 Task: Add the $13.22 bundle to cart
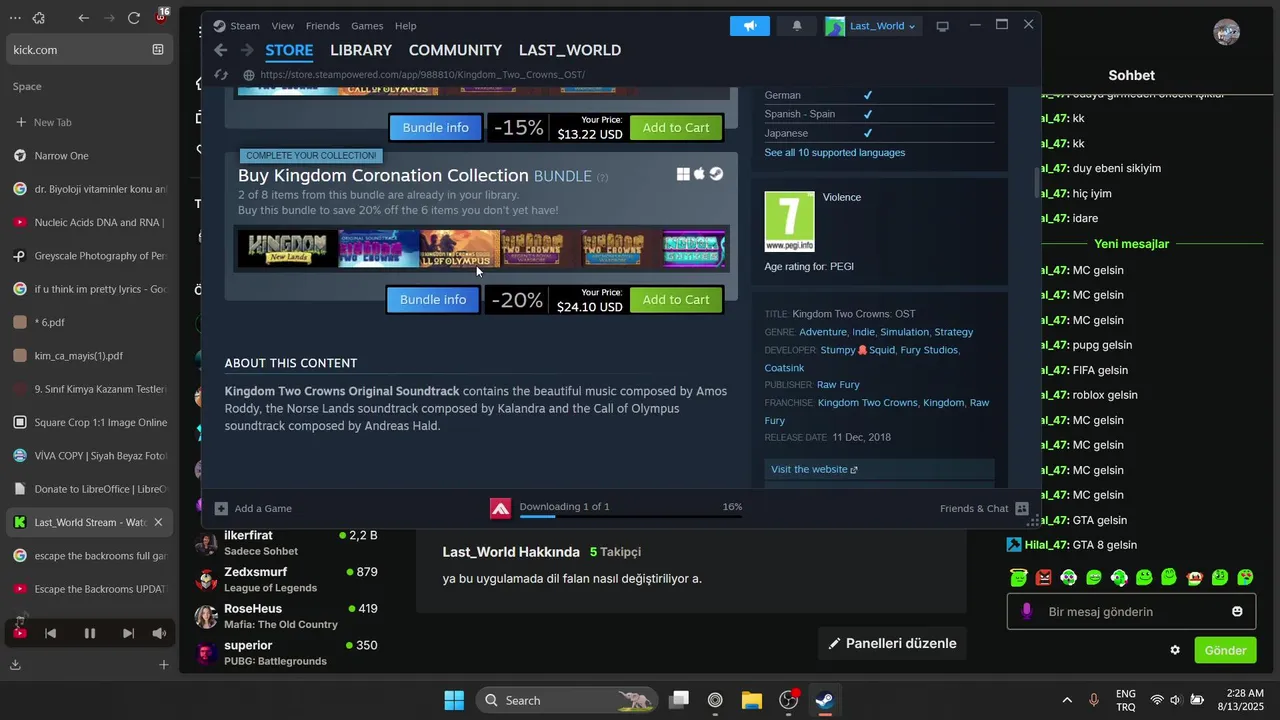[x=676, y=127]
